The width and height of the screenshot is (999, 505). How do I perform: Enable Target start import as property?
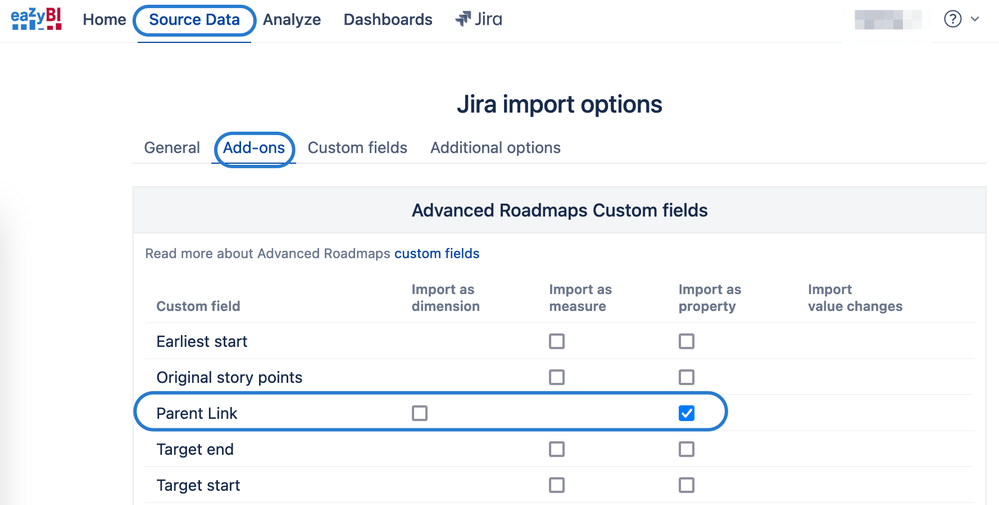click(x=686, y=485)
